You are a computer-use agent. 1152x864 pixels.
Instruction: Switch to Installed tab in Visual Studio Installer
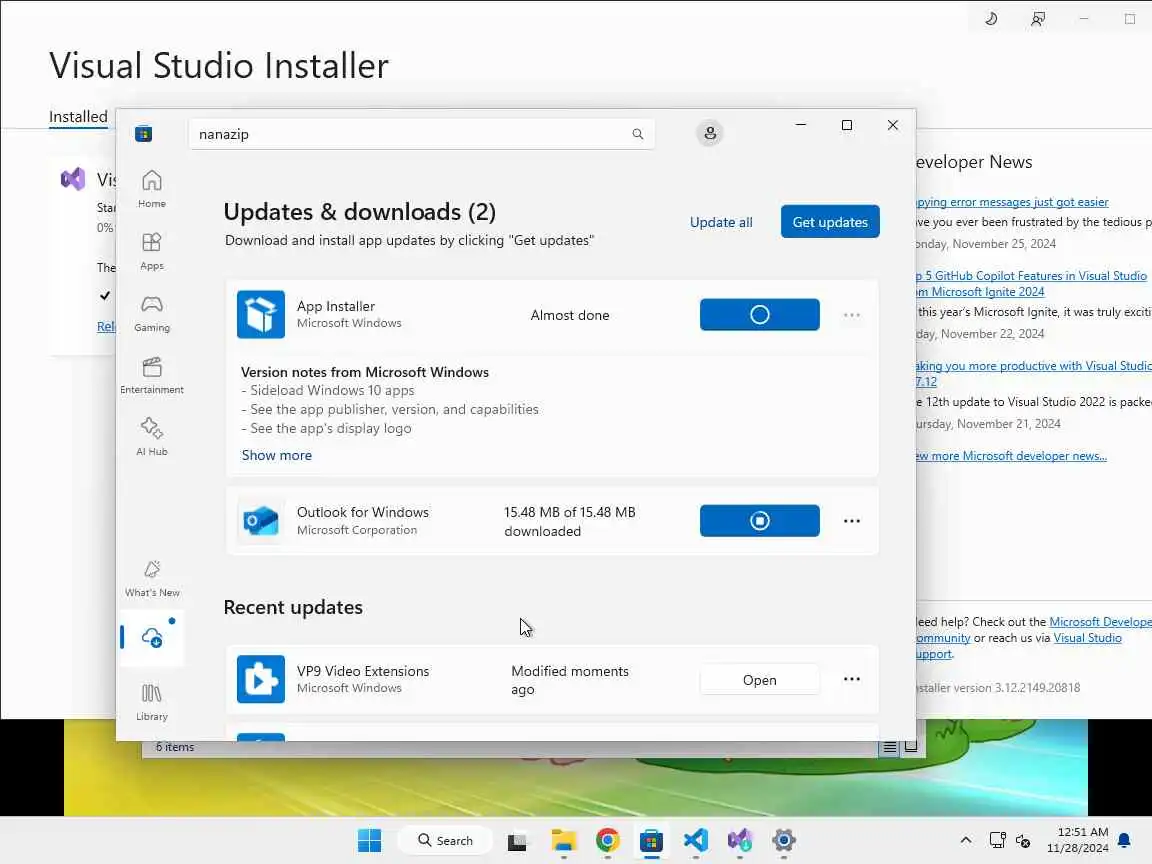tap(78, 117)
